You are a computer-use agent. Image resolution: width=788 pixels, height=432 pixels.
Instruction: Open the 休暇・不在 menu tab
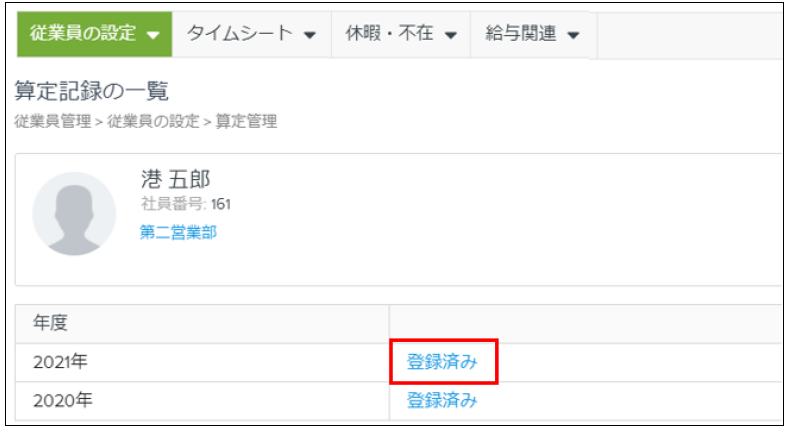pos(401,34)
